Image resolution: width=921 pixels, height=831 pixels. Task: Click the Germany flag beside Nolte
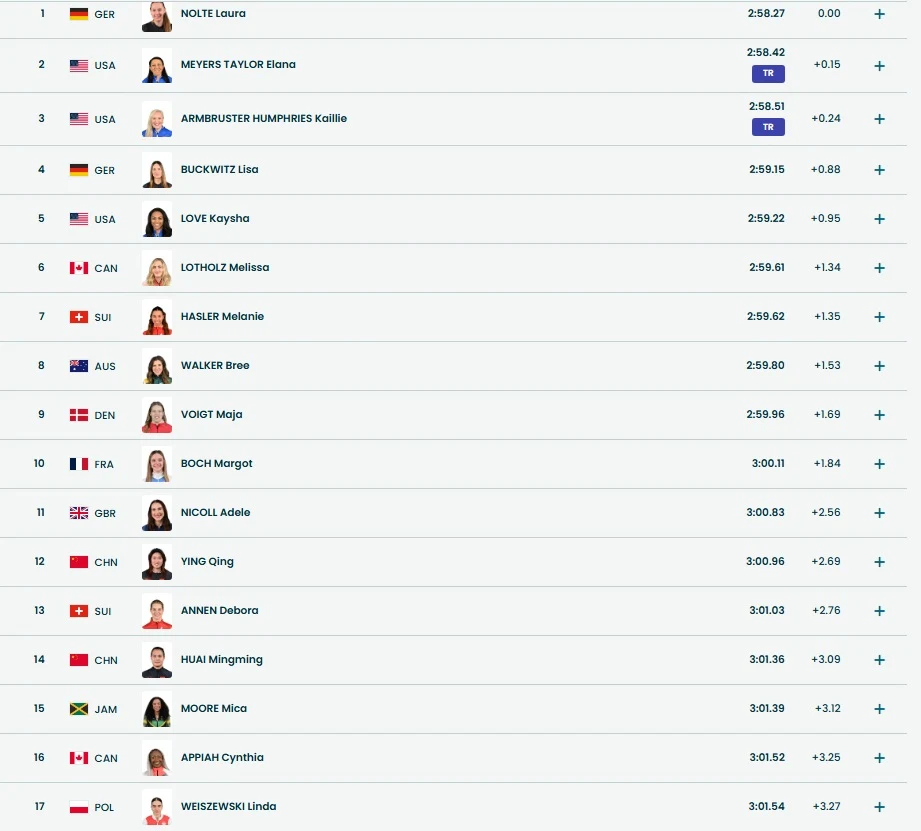click(79, 15)
